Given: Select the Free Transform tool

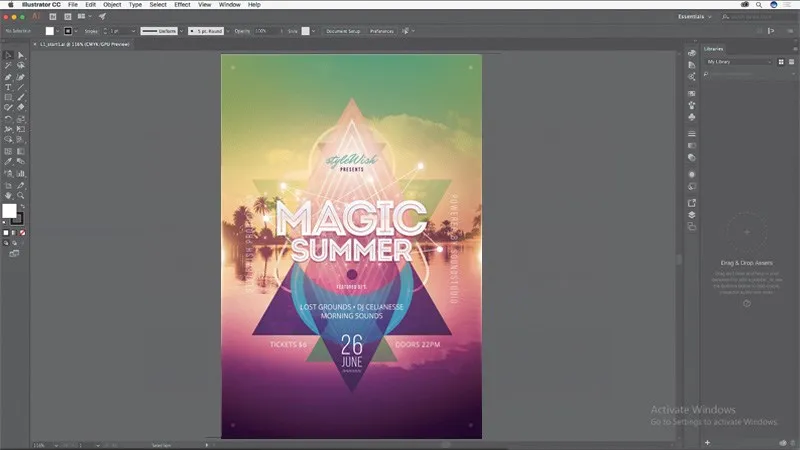Looking at the screenshot, I should [x=21, y=129].
